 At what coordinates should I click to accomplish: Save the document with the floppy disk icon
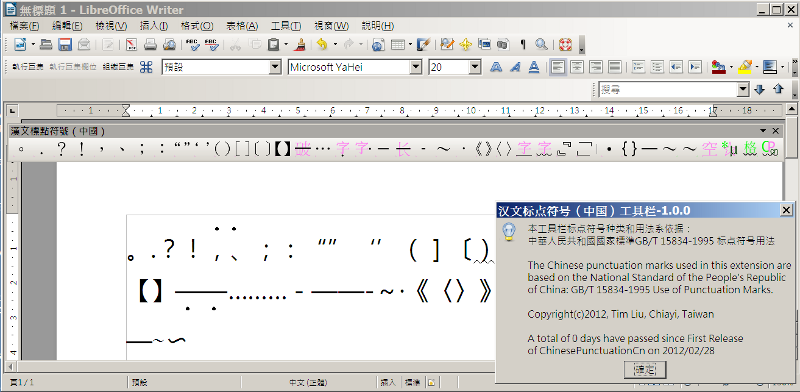pyautogui.click(x=65, y=45)
